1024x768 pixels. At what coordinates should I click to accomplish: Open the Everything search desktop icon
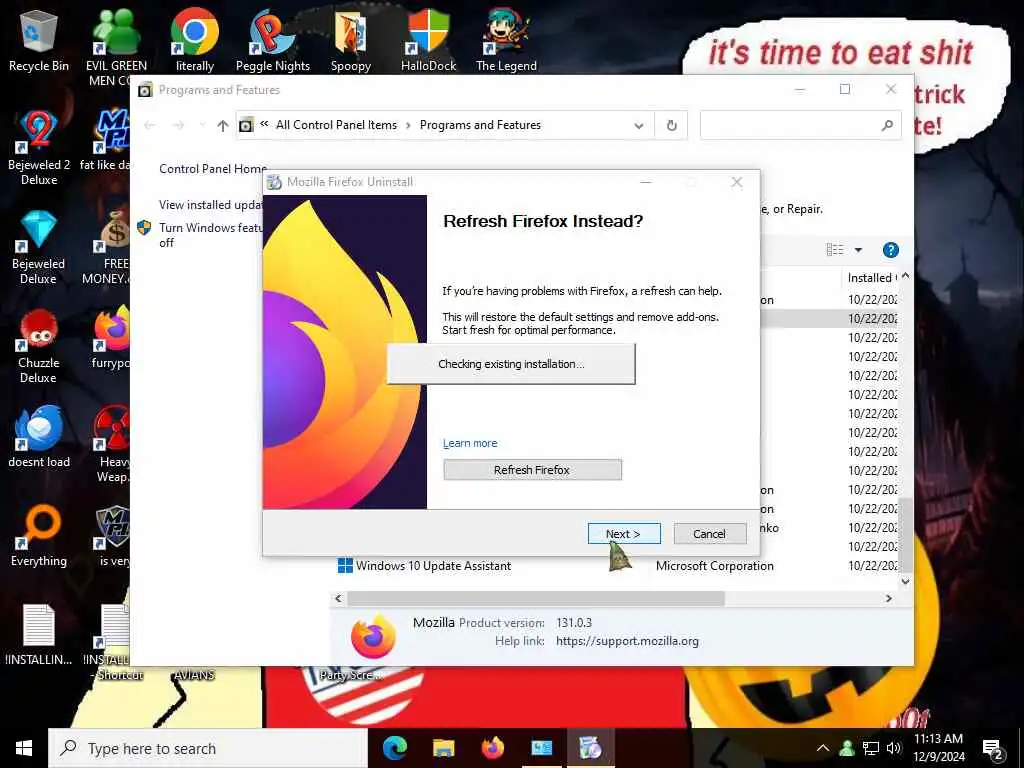pos(39,536)
